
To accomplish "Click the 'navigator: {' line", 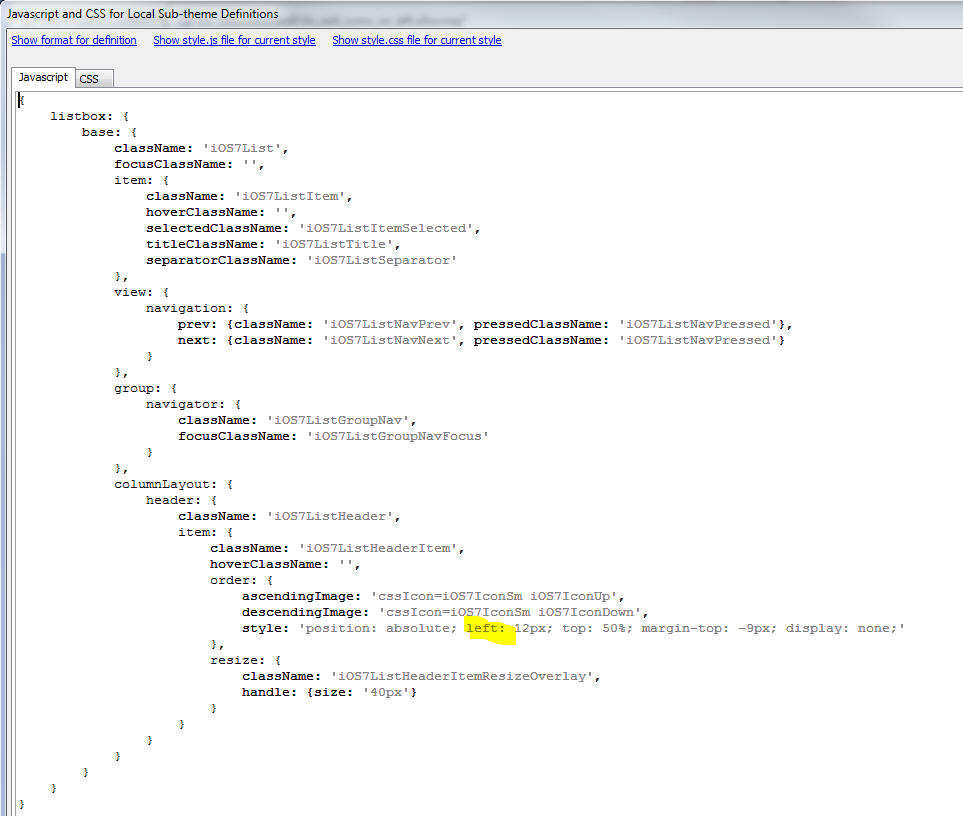I will coord(193,404).
